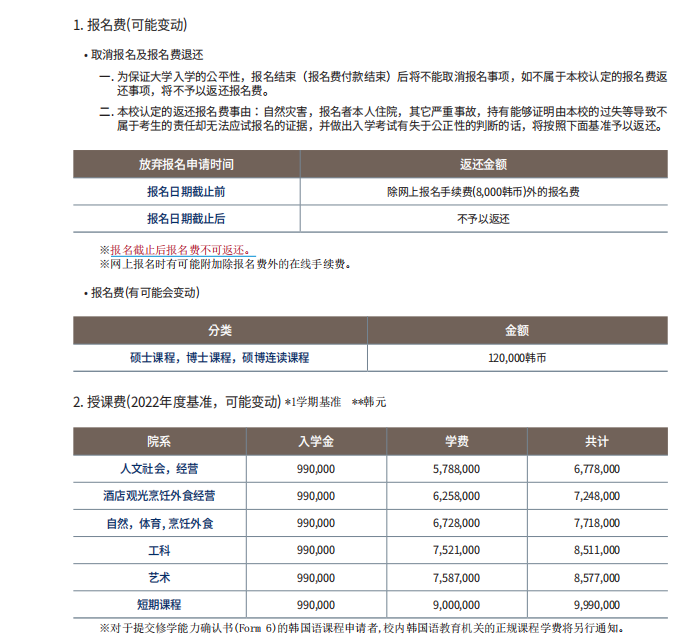Click the row label "短期课程"
The width and height of the screenshot is (687, 639).
(159, 605)
